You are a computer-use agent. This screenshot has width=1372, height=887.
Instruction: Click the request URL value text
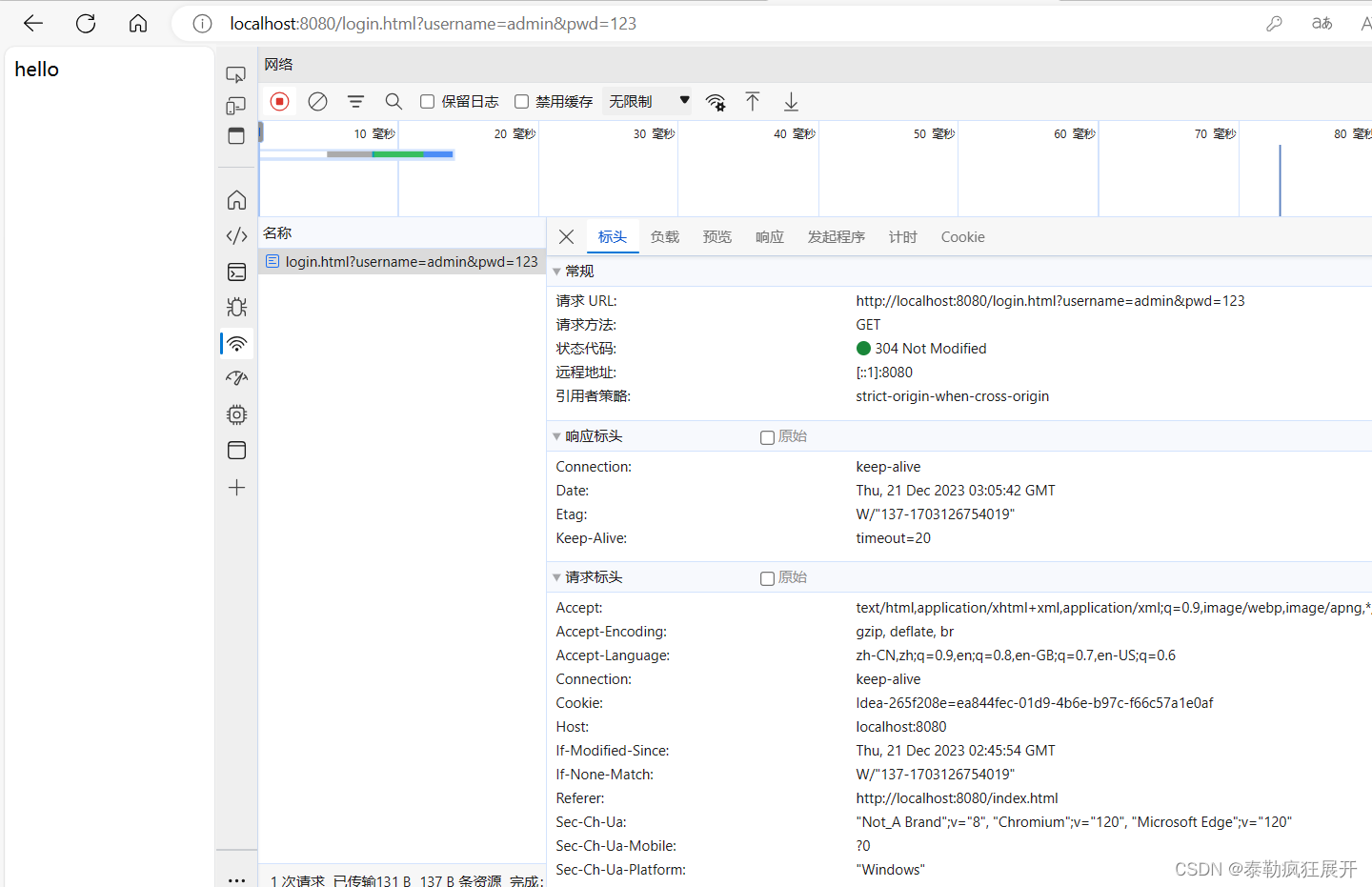[x=1050, y=301]
